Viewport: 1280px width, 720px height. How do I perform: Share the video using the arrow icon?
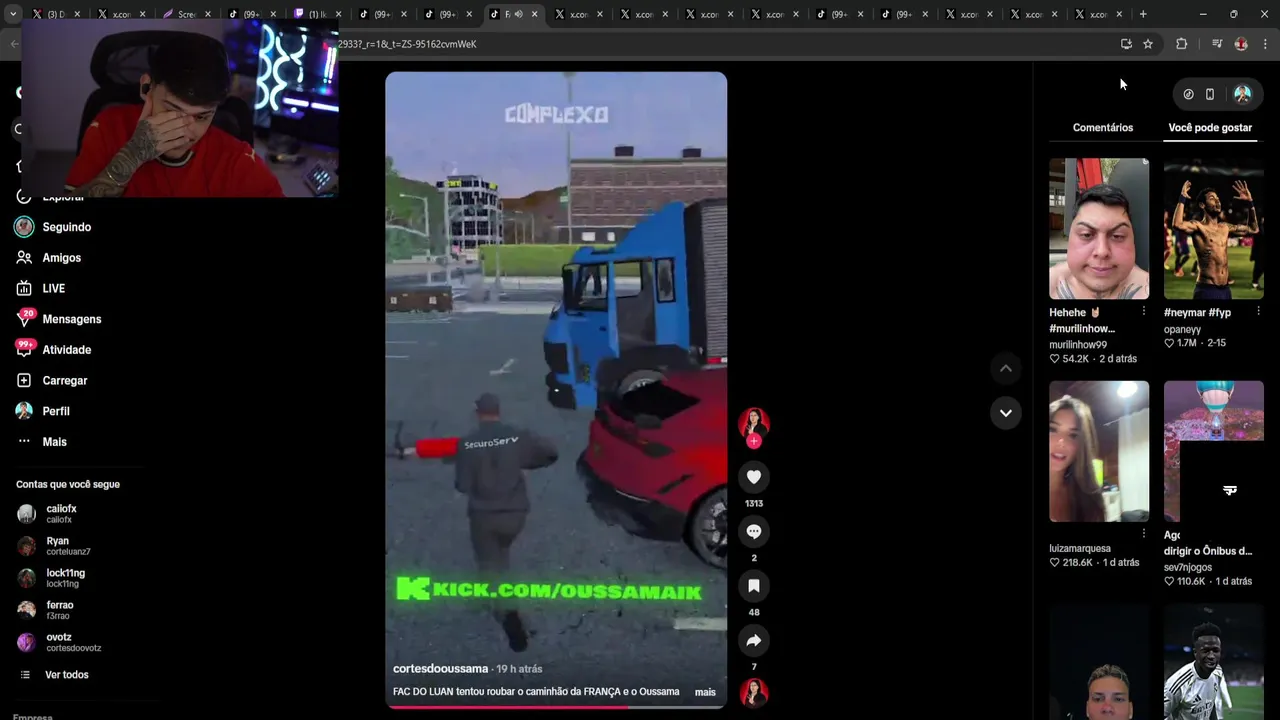(x=754, y=640)
